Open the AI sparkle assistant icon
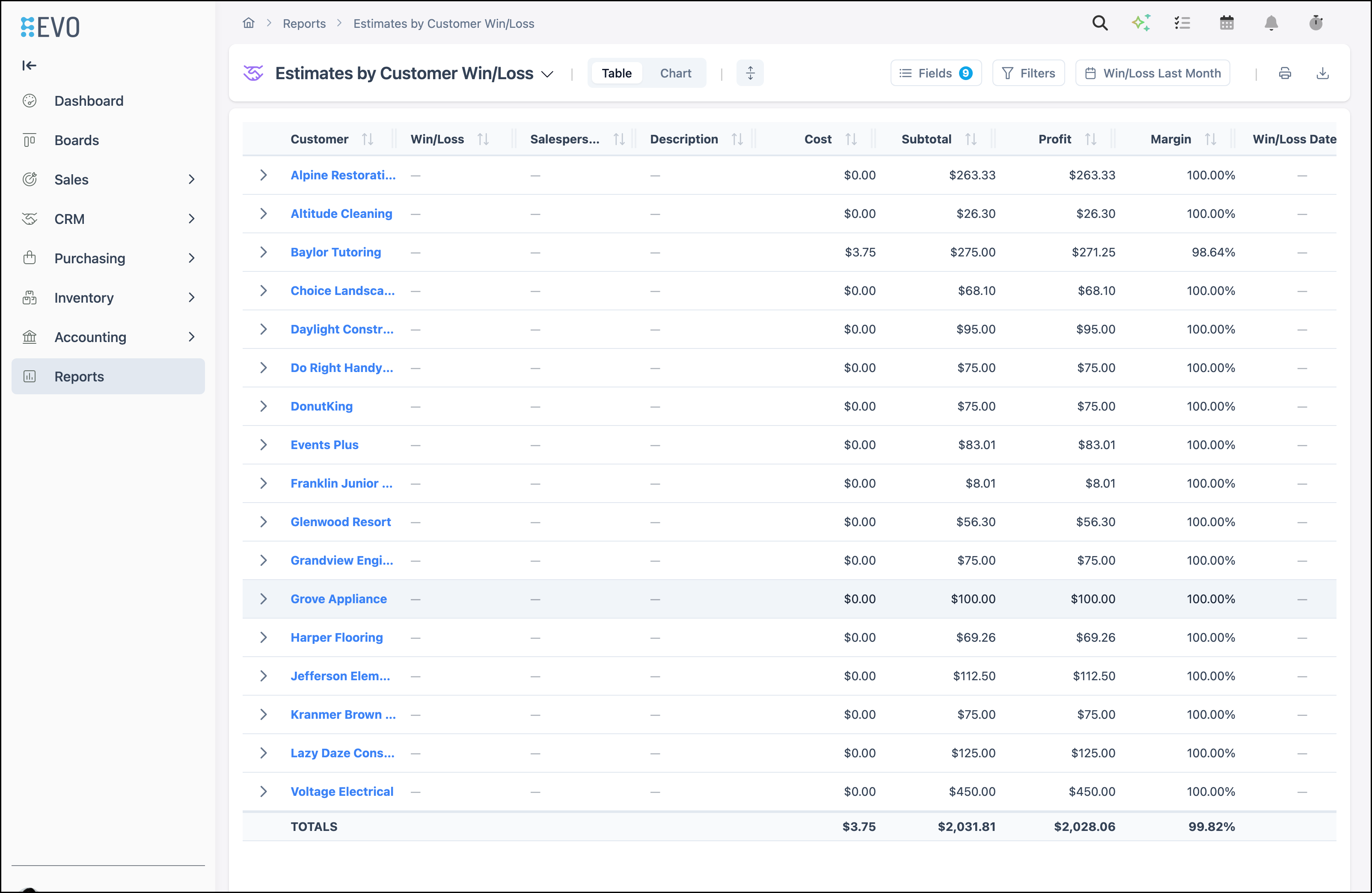Screen dimensions: 1372x893 coord(1141,23)
